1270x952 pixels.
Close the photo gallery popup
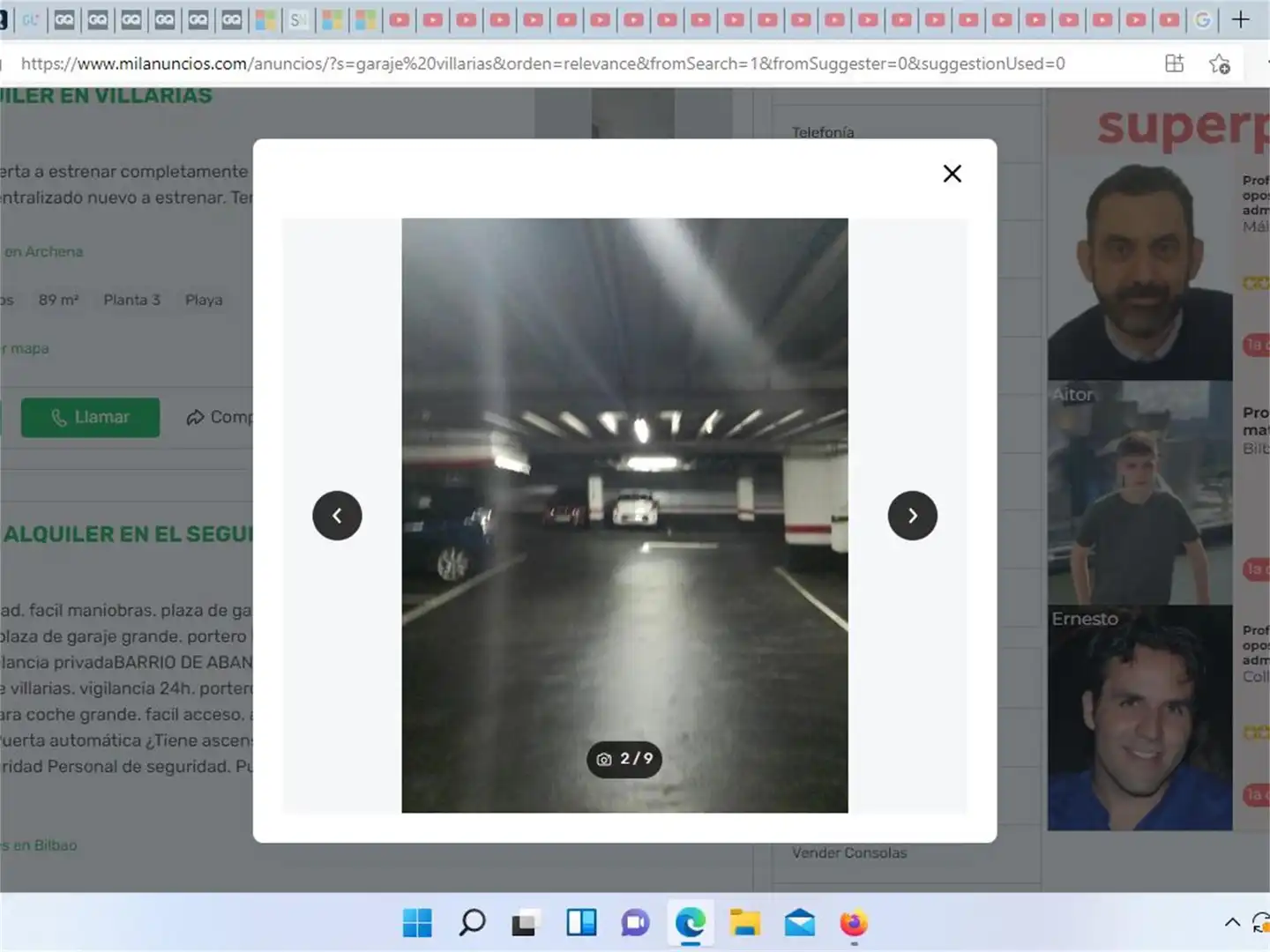point(952,174)
